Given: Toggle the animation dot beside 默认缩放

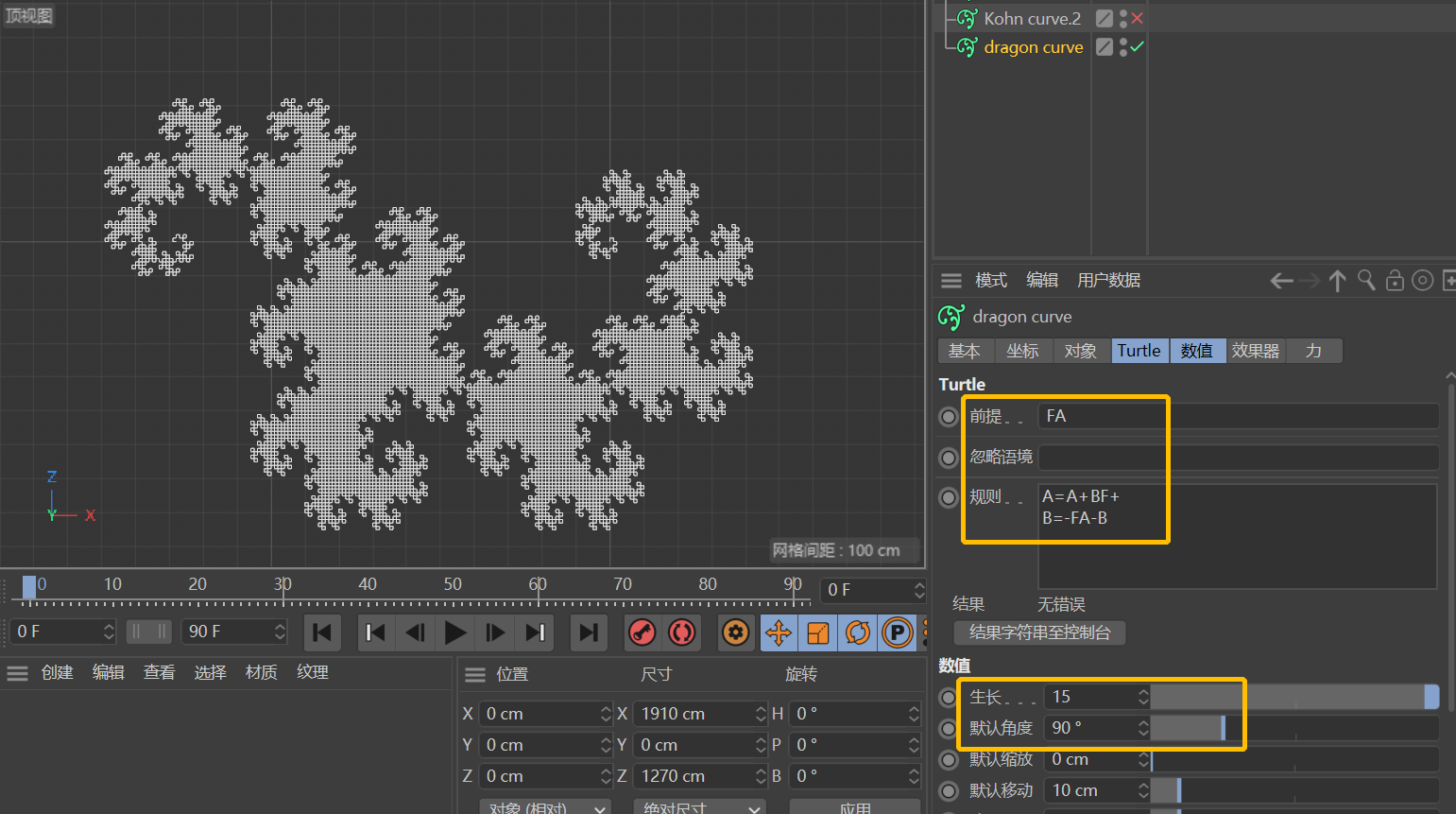Looking at the screenshot, I should [949, 760].
